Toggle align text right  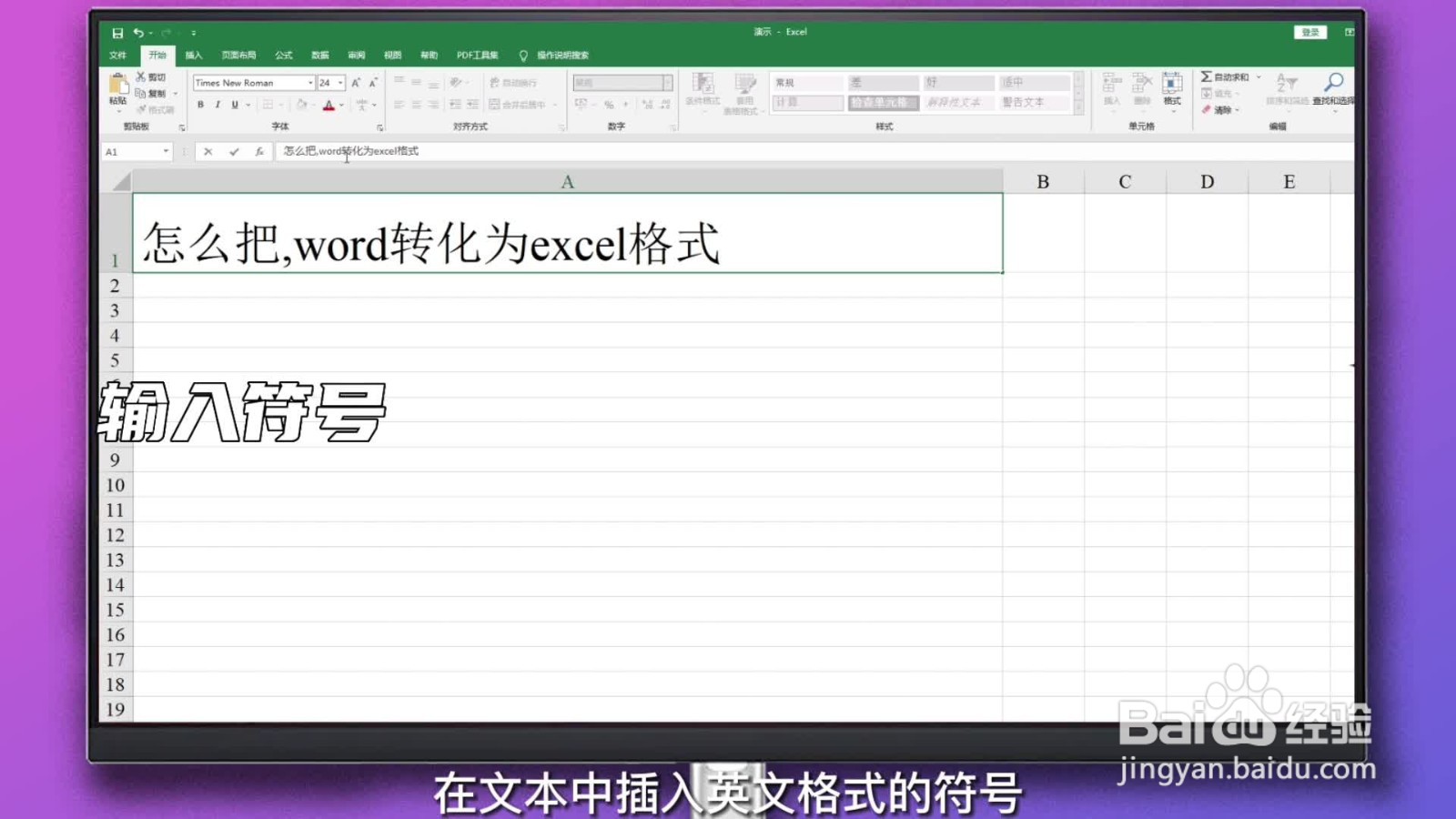coord(433,105)
